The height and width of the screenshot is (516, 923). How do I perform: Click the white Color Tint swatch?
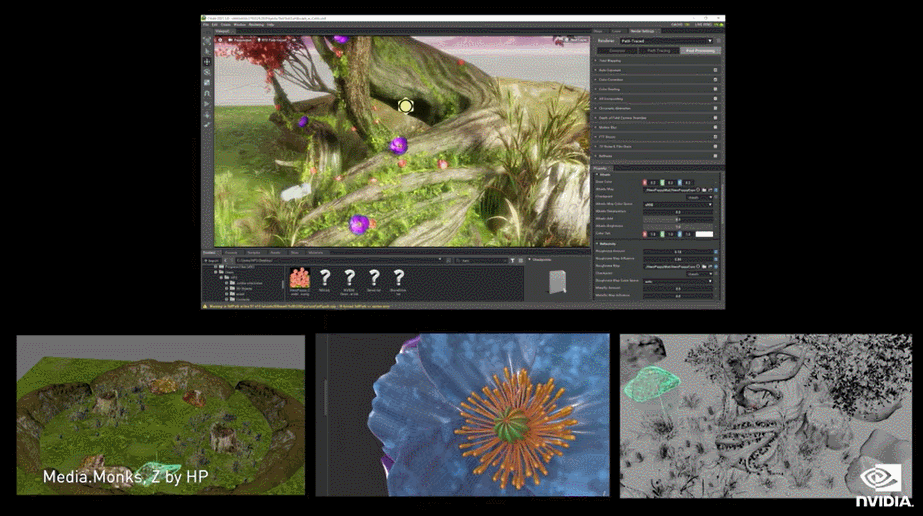[704, 234]
